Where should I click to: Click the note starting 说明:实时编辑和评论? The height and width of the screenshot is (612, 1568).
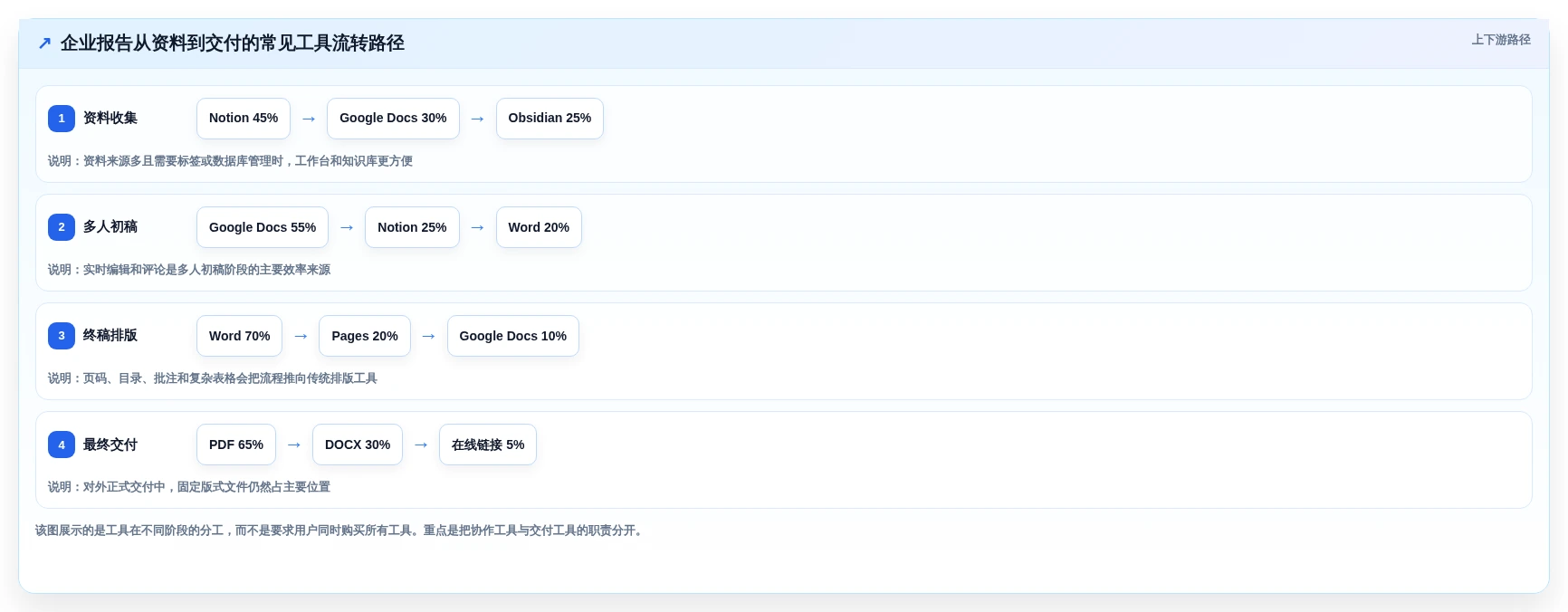pos(189,270)
